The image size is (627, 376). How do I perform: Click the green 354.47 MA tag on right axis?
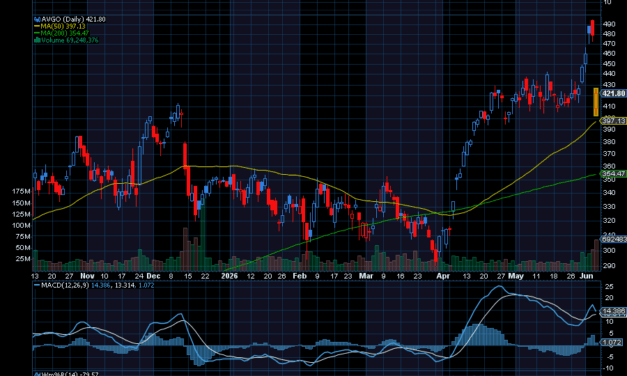613,174
